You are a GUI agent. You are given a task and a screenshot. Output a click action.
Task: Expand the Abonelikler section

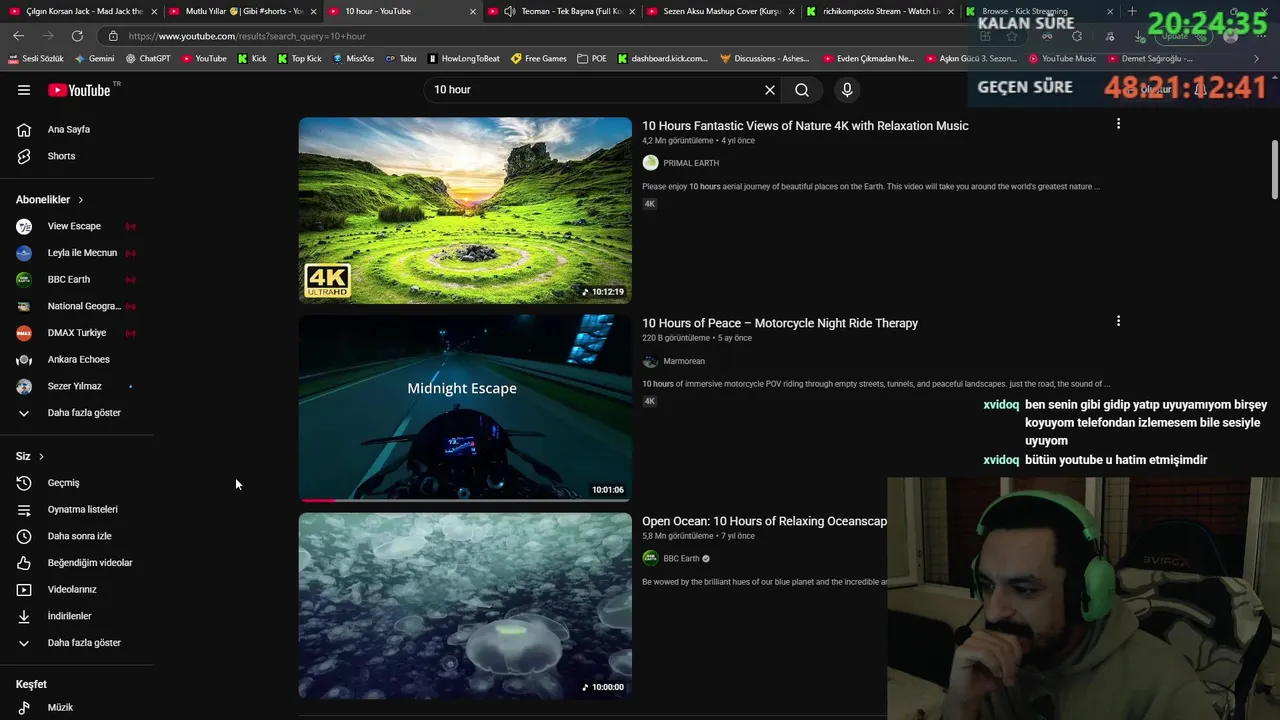[50, 200]
